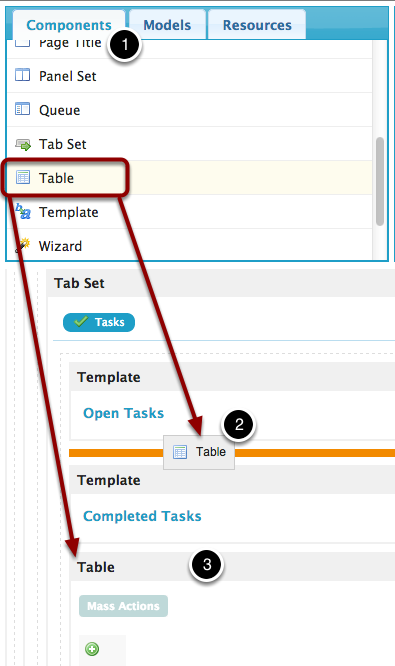Select the Table icon in Components list

coord(23,177)
